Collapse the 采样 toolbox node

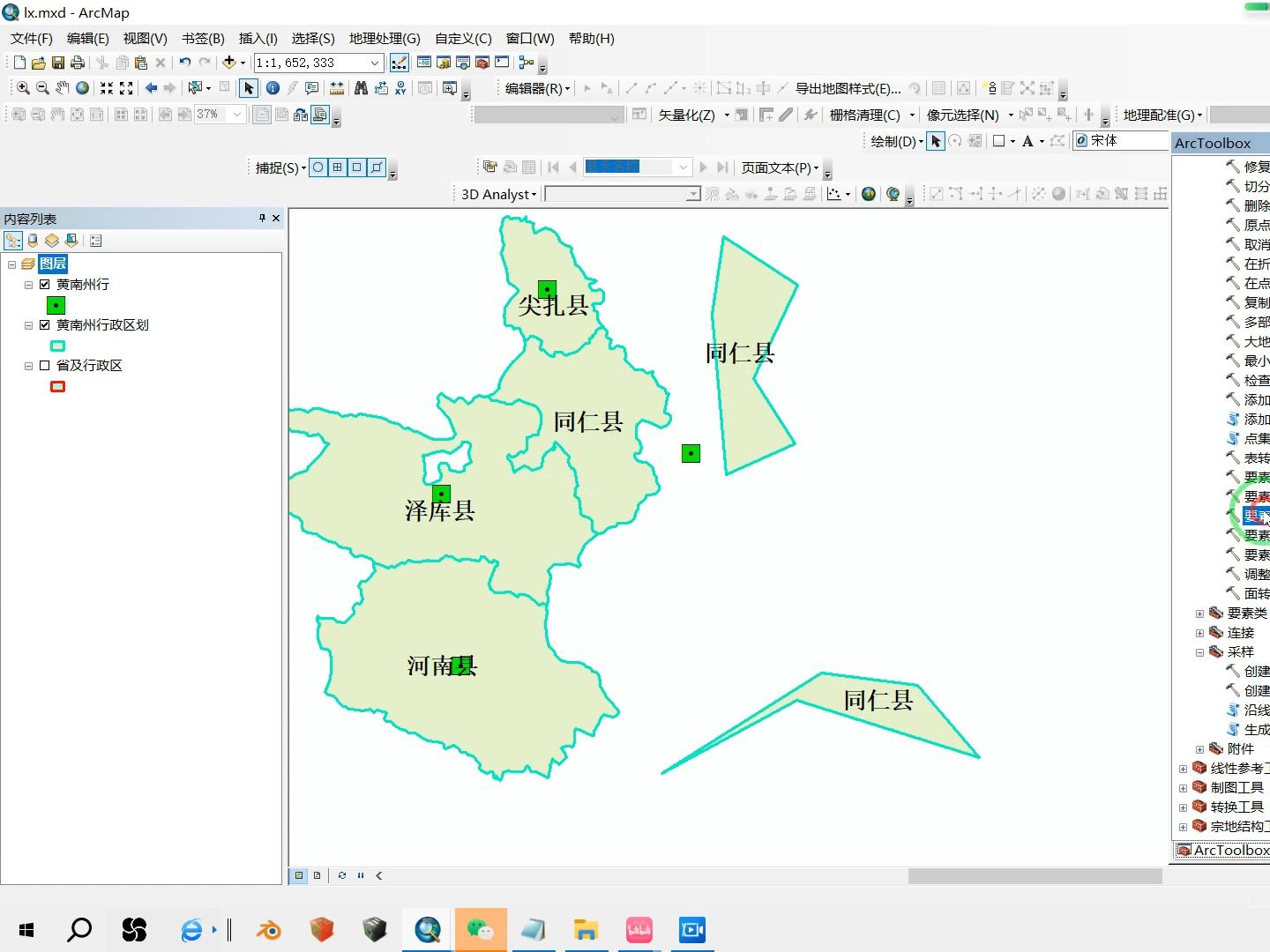1199,651
